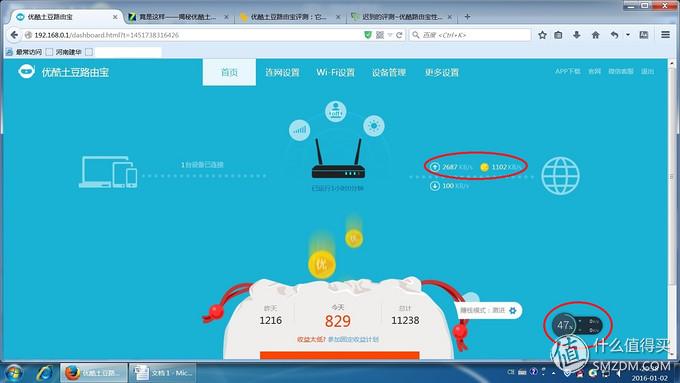Viewport: 680px width, 383px height.
Task: Click the 47% floating speed widget
Action: (577, 325)
